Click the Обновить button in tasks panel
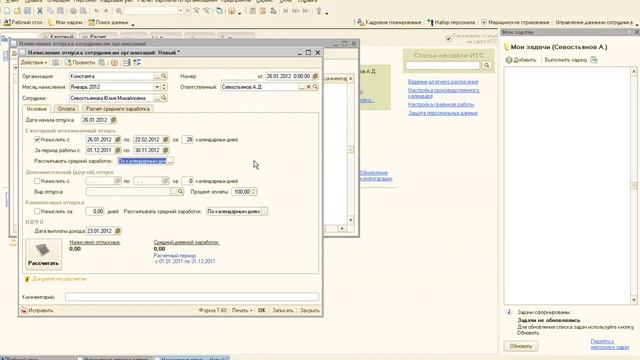Viewport: 640px width, 360px height. 521,346
